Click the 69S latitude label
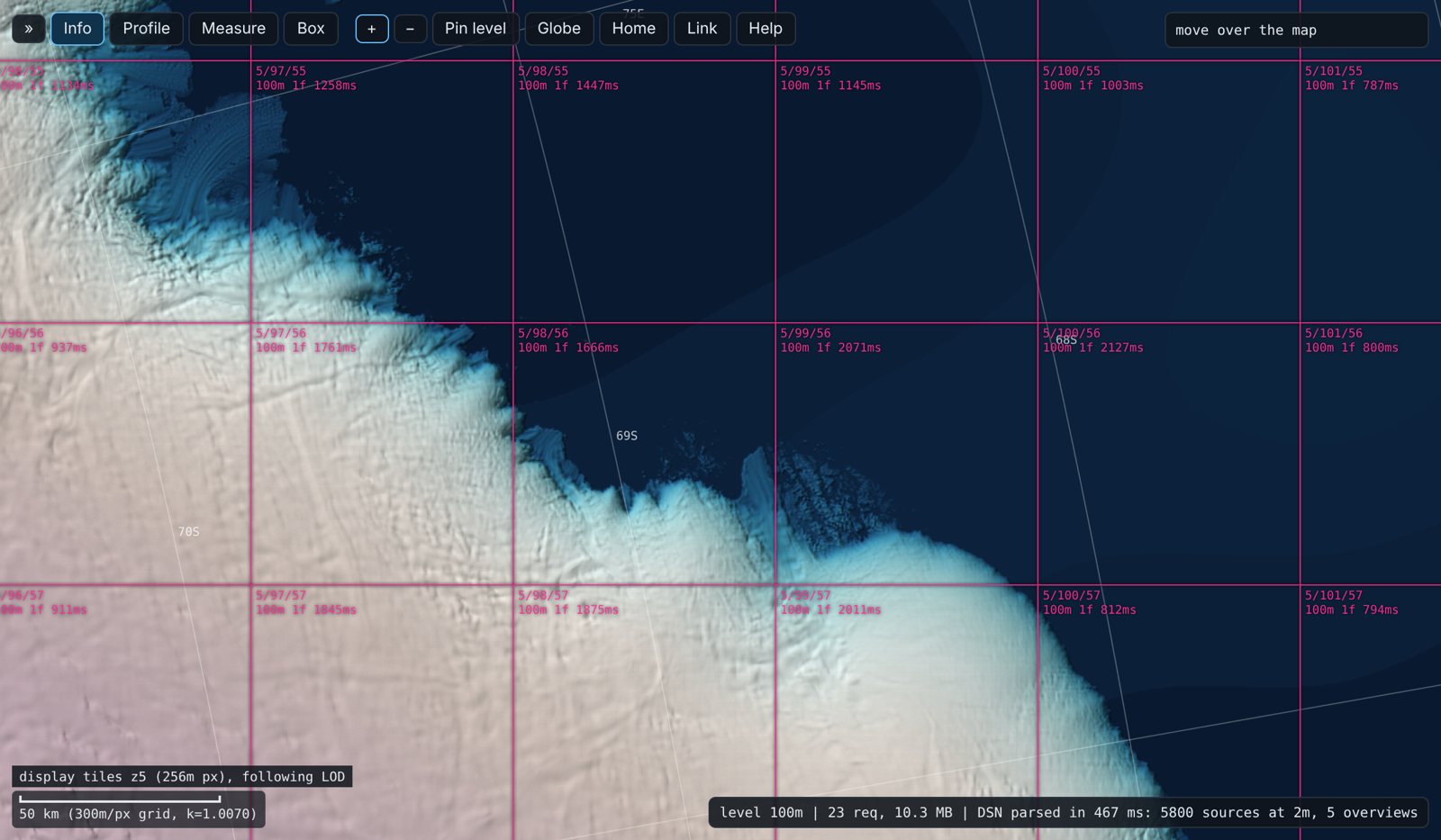This screenshot has width=1441, height=840. click(x=627, y=436)
